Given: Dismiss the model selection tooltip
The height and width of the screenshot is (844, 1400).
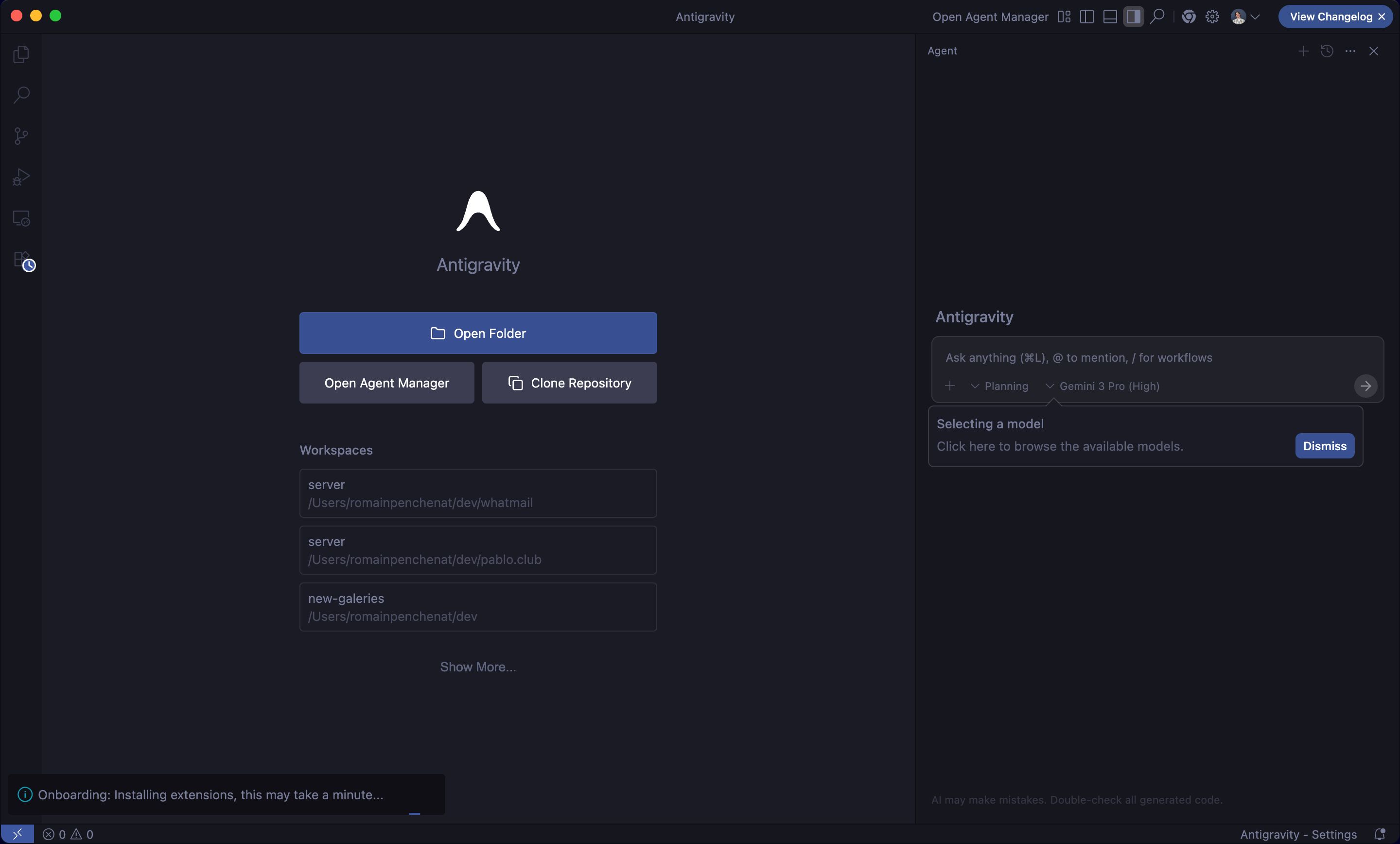Looking at the screenshot, I should [x=1325, y=446].
